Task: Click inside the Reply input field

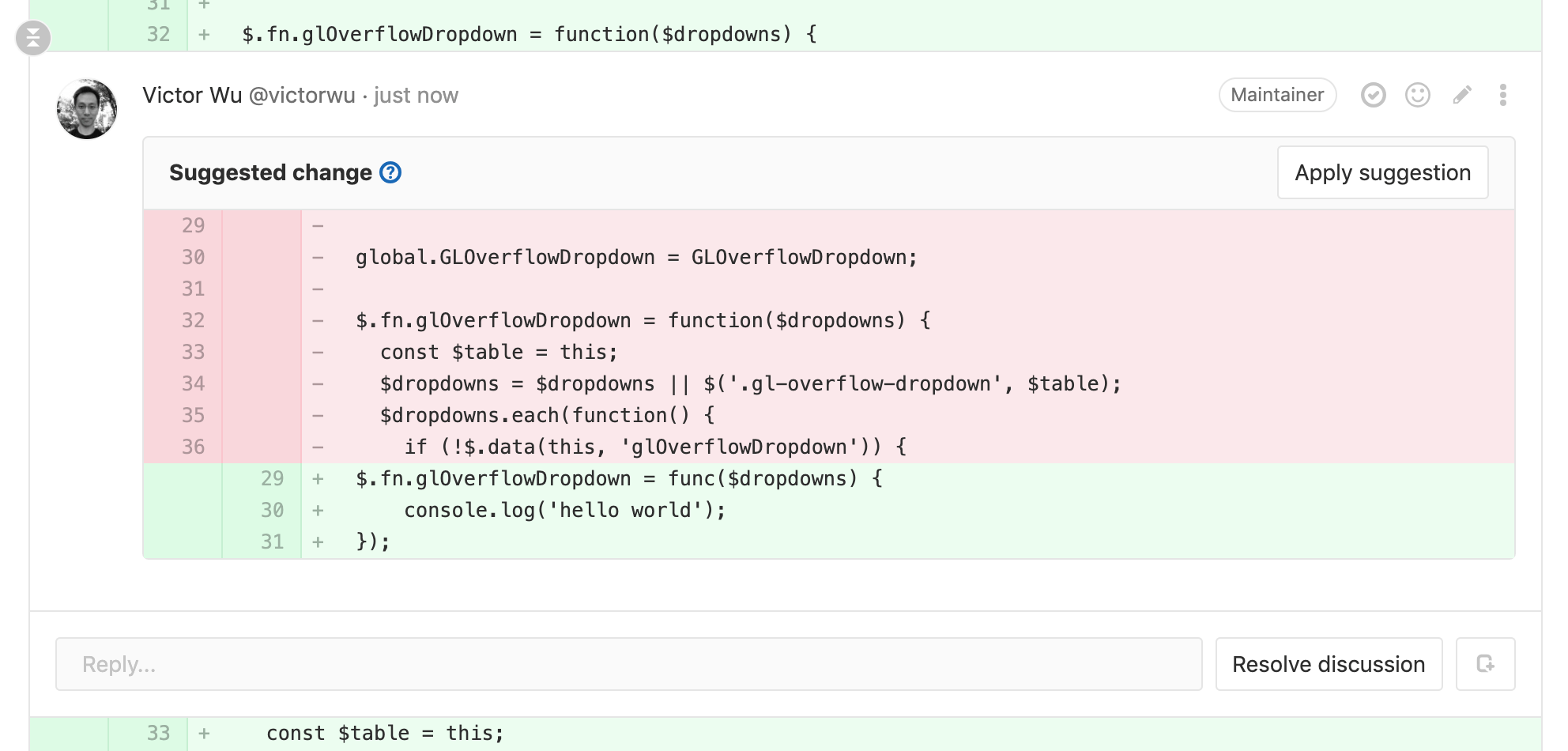Action: pyautogui.click(x=553, y=664)
